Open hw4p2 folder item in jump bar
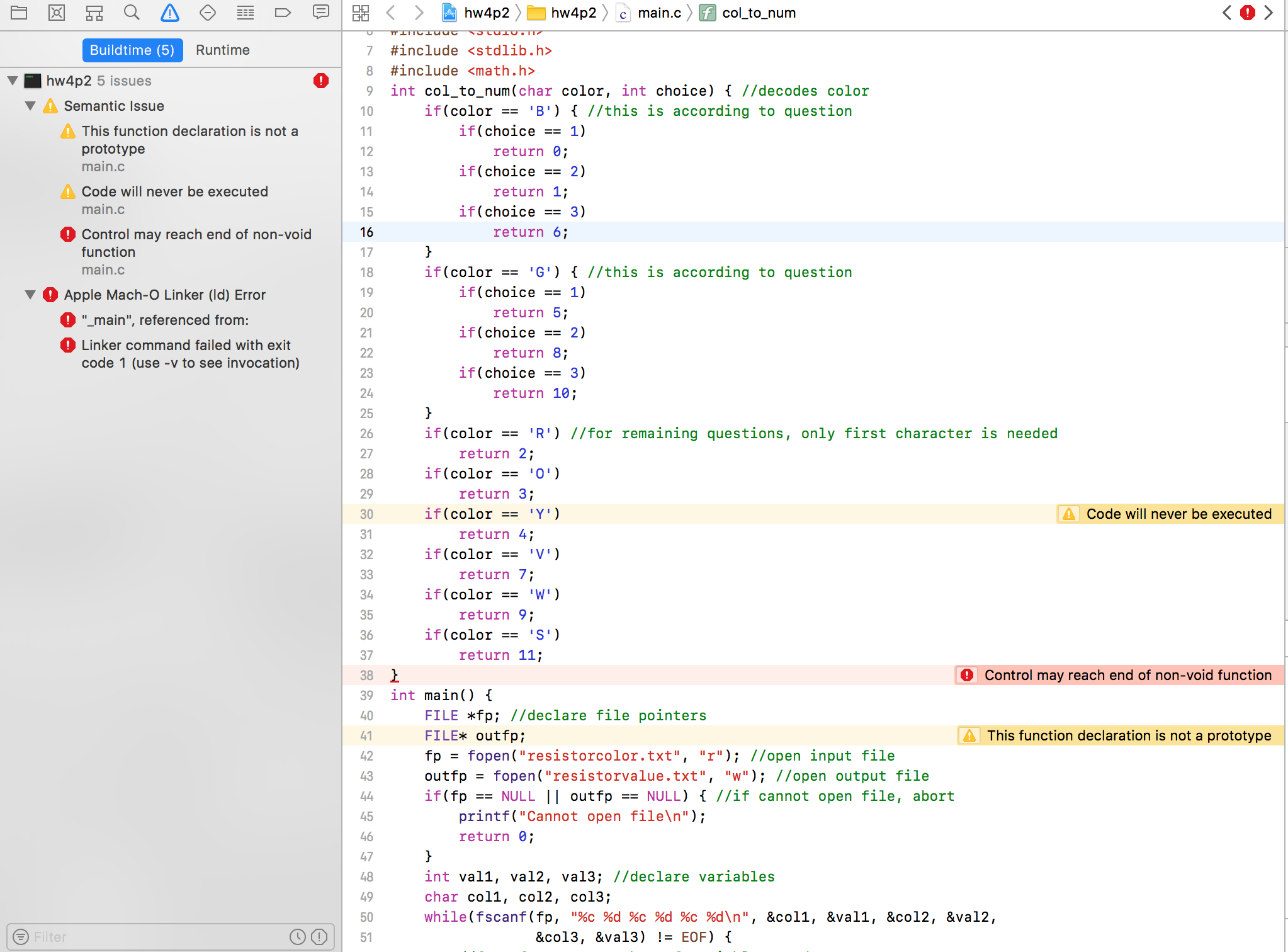1288x952 pixels. 562,13
